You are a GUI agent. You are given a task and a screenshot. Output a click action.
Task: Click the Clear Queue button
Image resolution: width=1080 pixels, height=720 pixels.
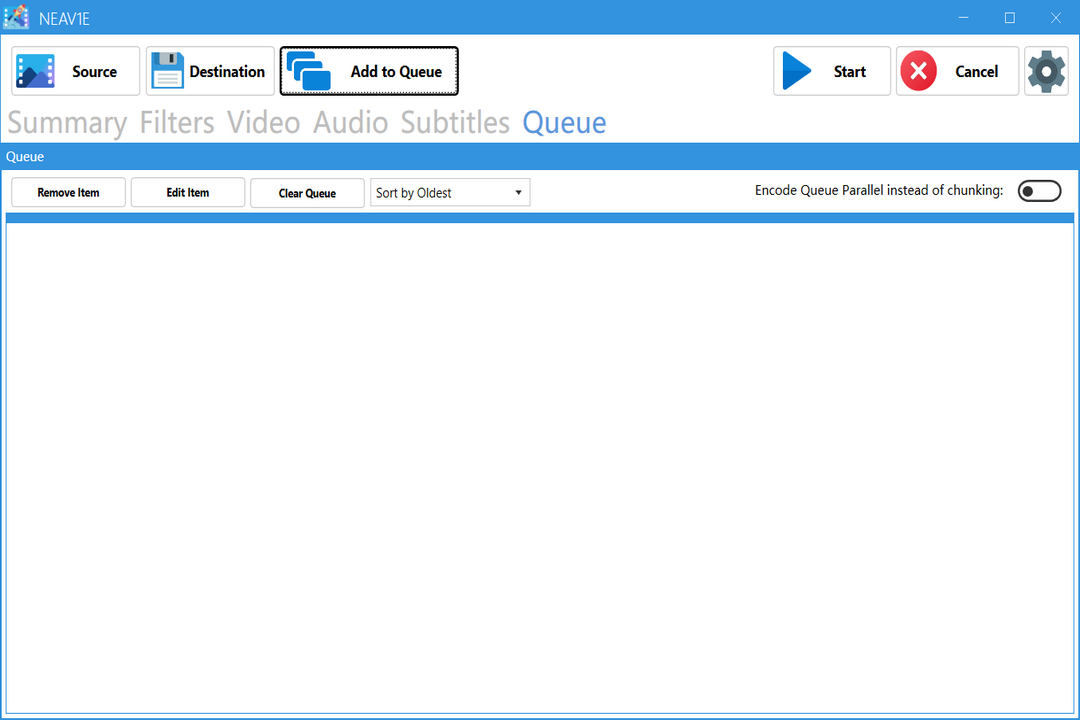[307, 193]
